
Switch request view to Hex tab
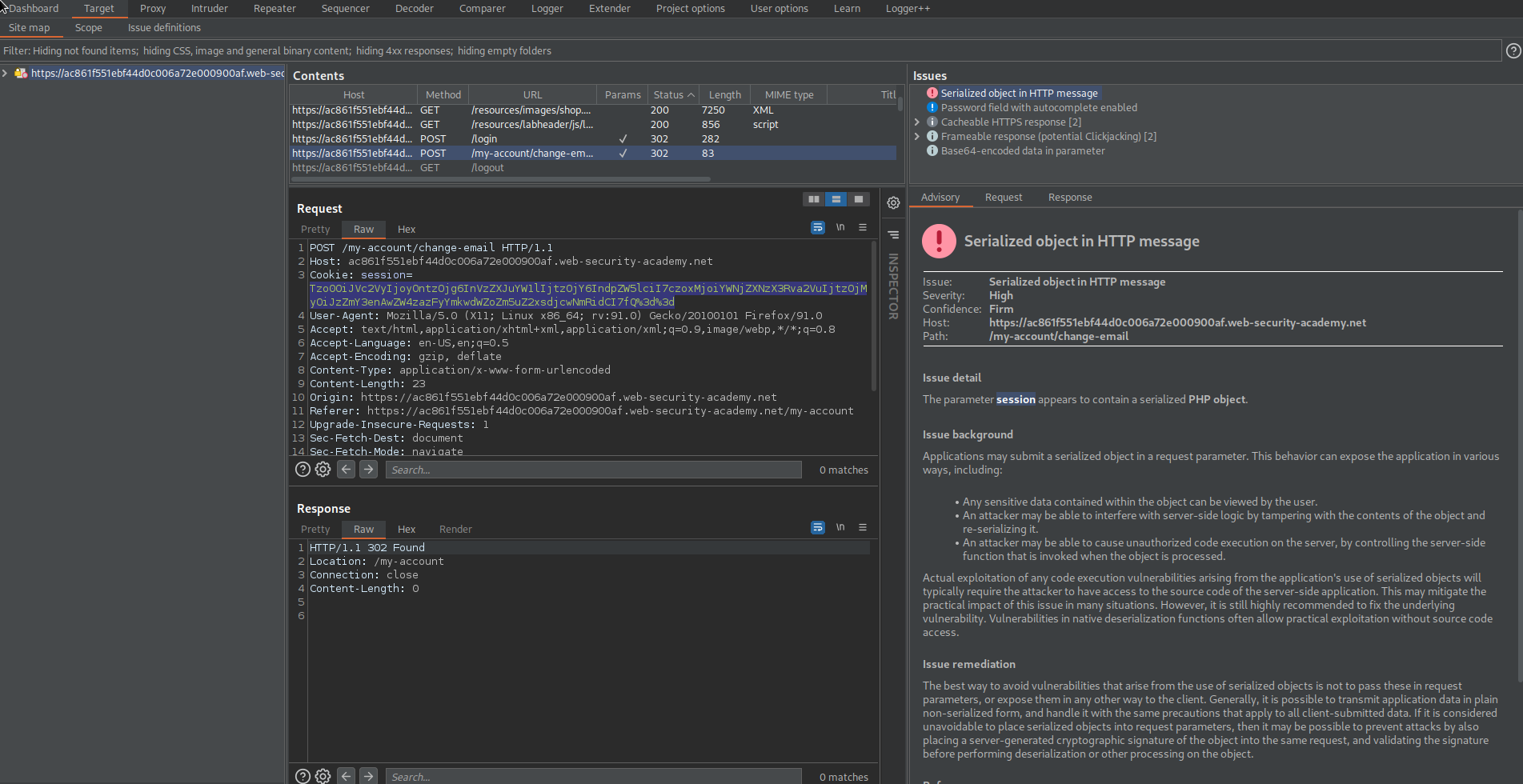pyautogui.click(x=407, y=230)
